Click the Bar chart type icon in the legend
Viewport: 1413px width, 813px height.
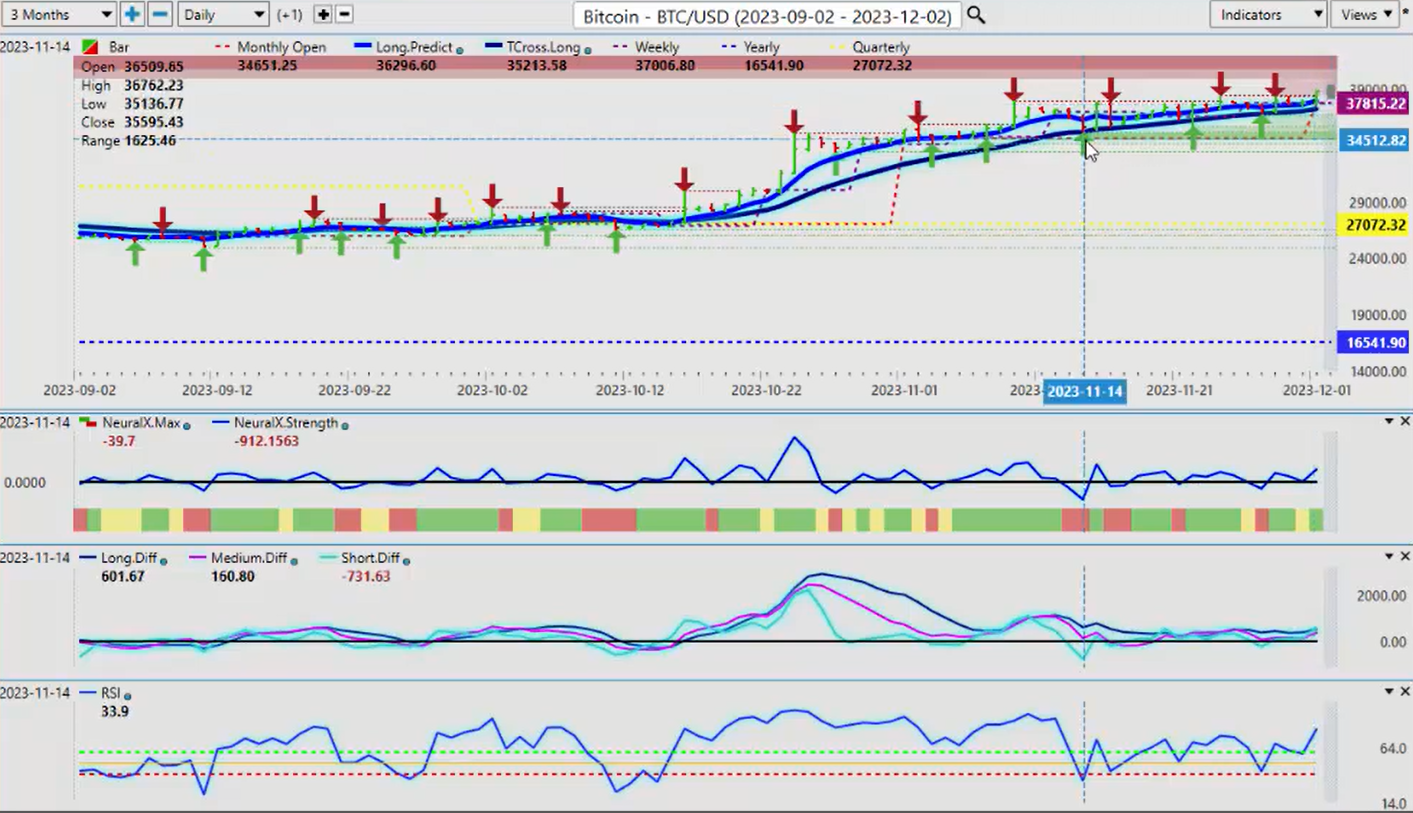tap(90, 47)
